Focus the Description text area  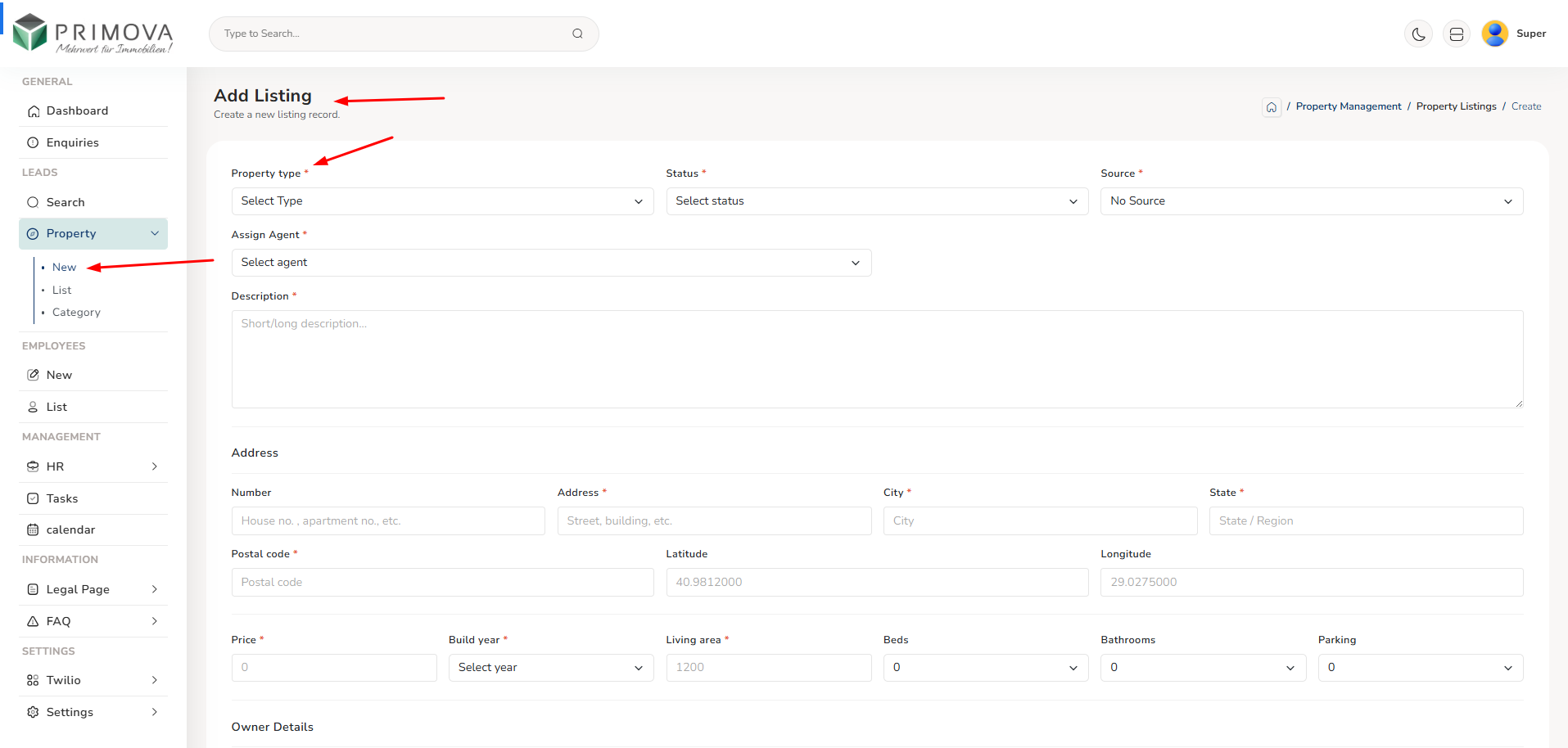point(876,358)
